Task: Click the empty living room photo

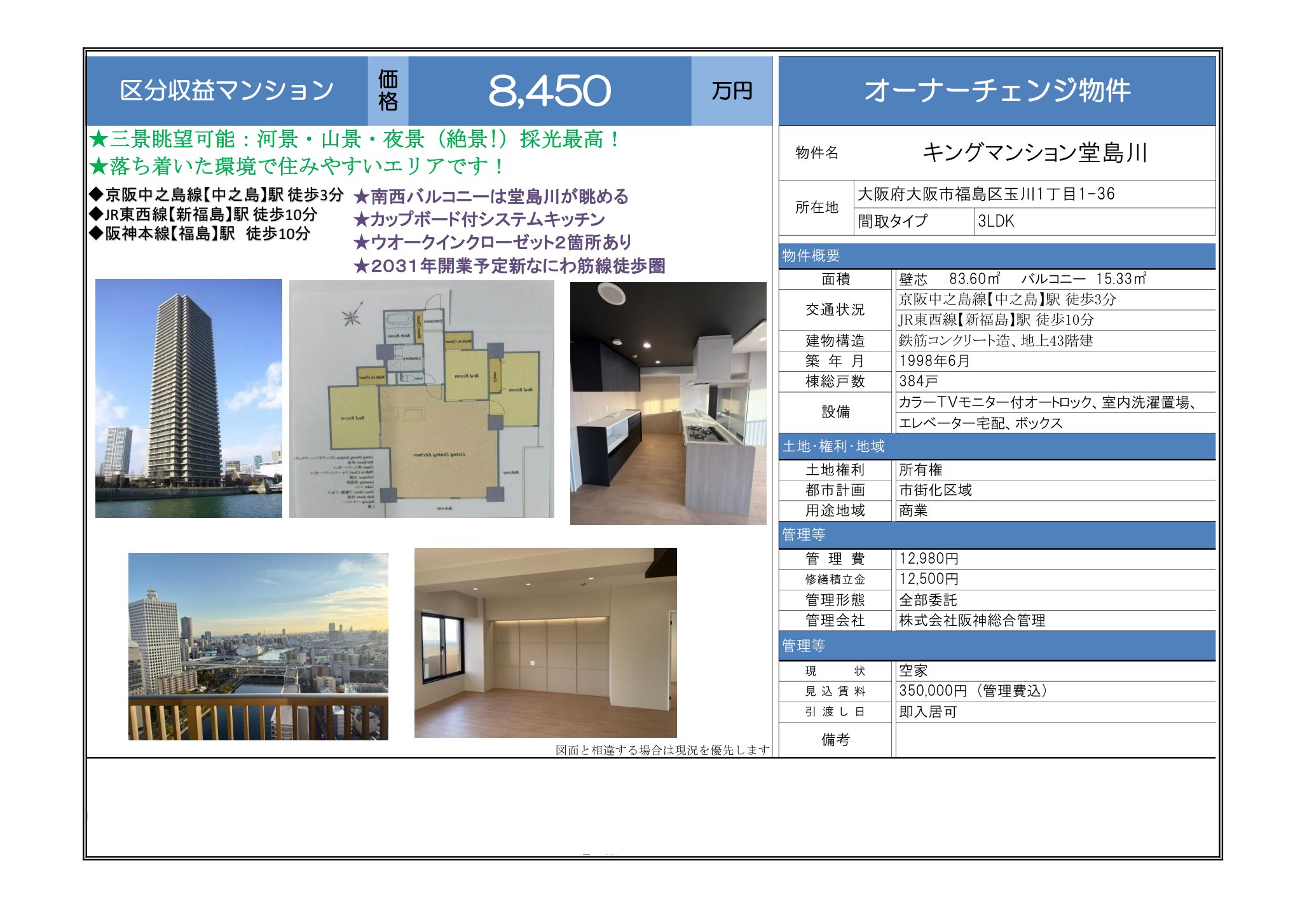Action: 545,642
